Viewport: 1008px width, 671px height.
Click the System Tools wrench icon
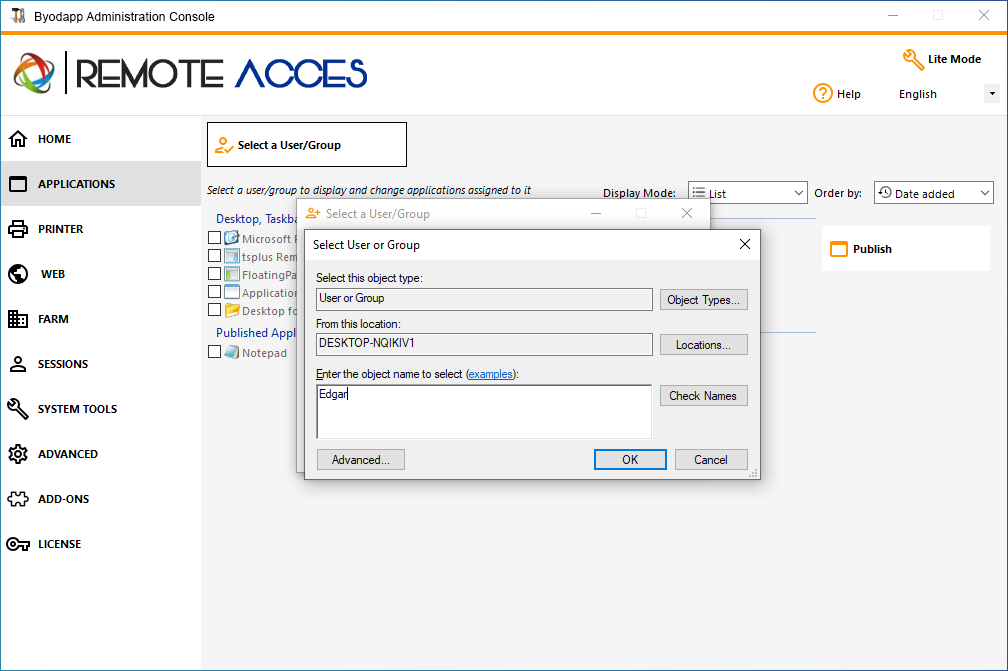click(x=18, y=409)
